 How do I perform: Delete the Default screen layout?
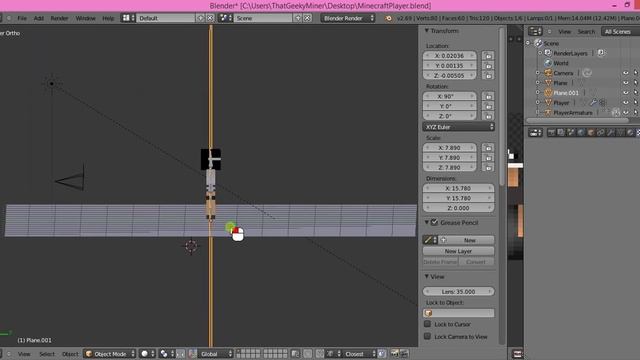[x=210, y=18]
